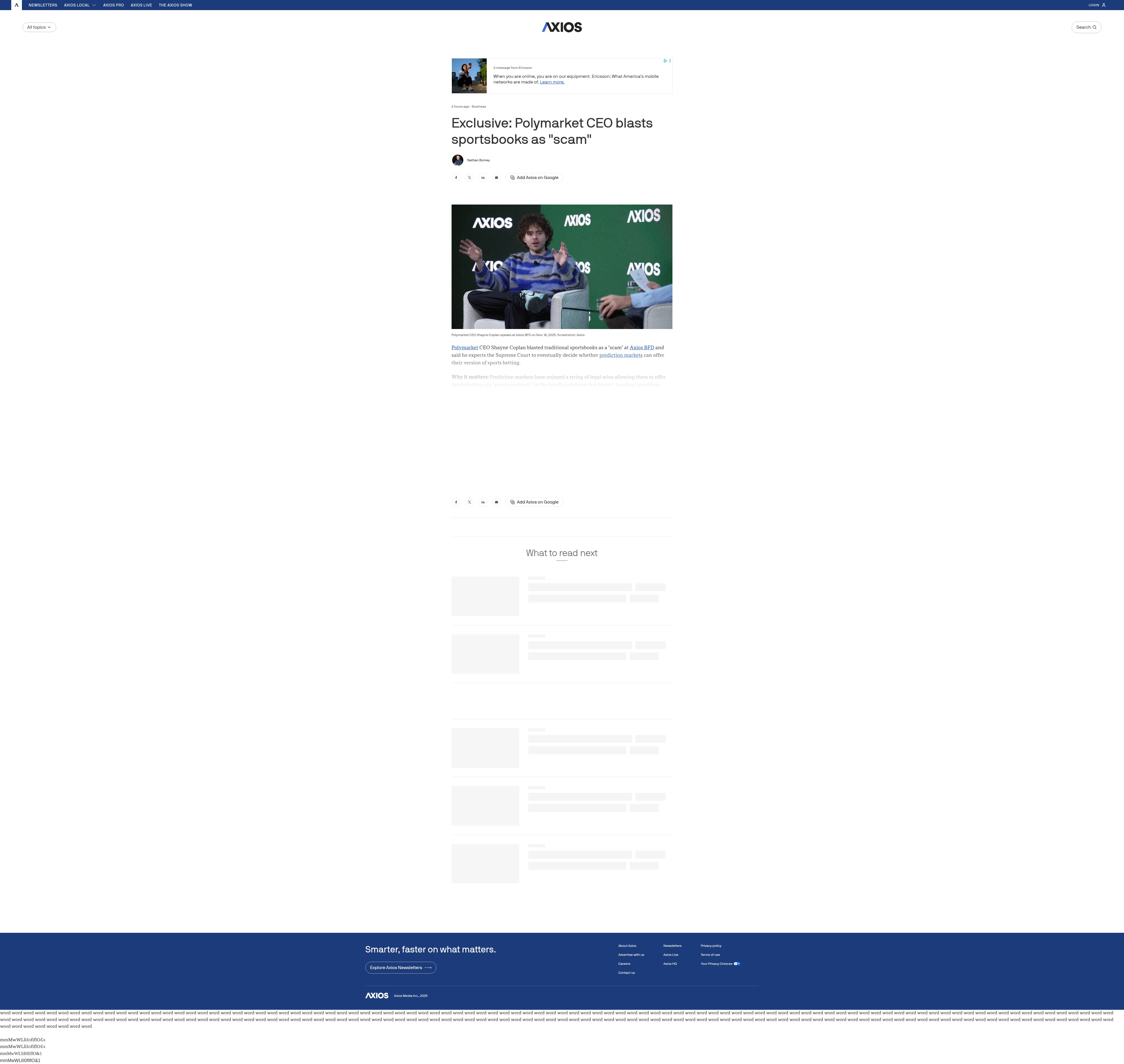Screen dimensions: 1124x1064
Task: Share on Facebook icon at article bottom
Action: pyautogui.click(x=456, y=502)
